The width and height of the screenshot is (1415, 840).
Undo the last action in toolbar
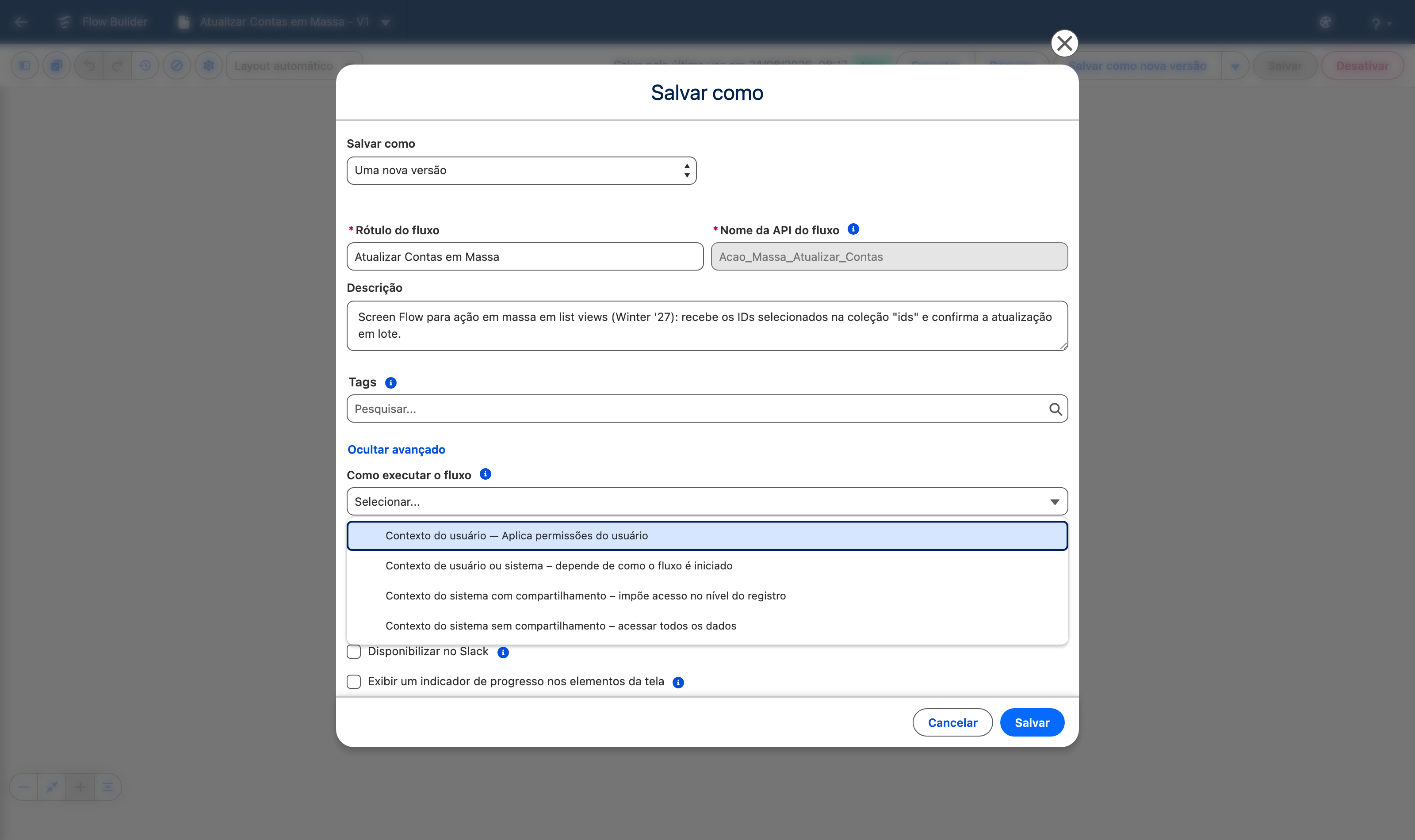tap(89, 66)
